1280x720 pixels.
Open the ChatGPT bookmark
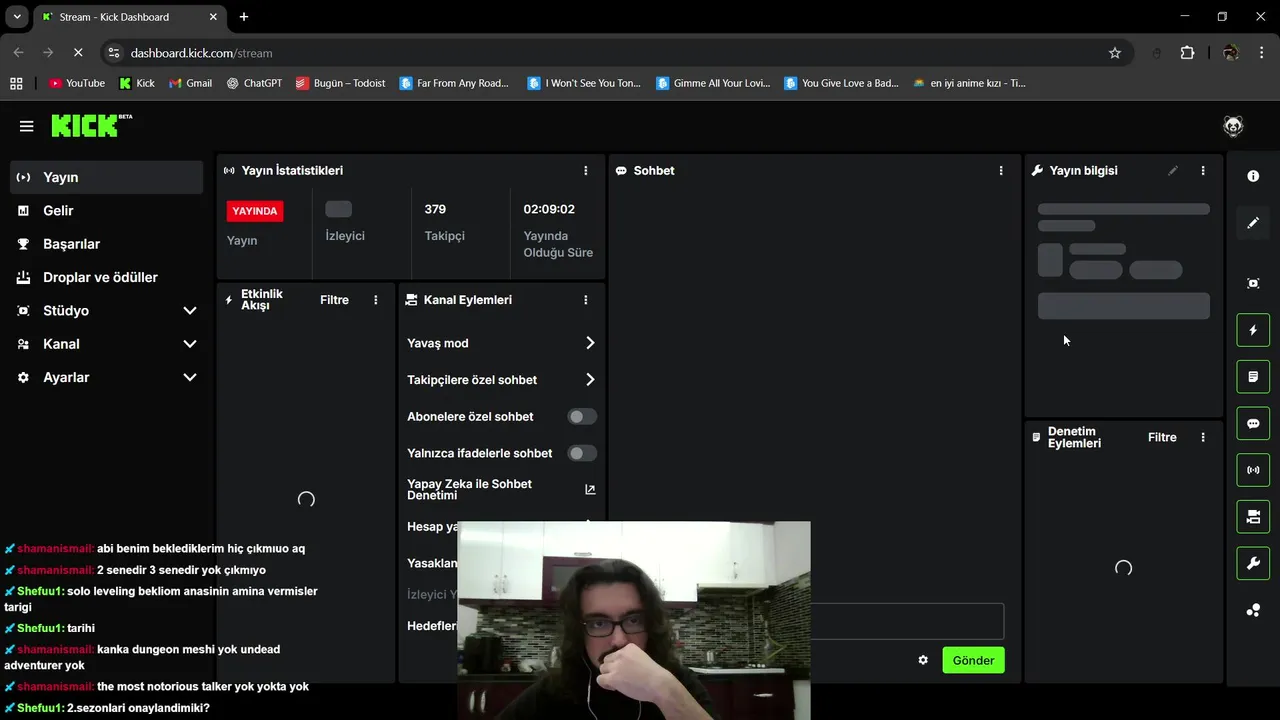click(x=254, y=83)
